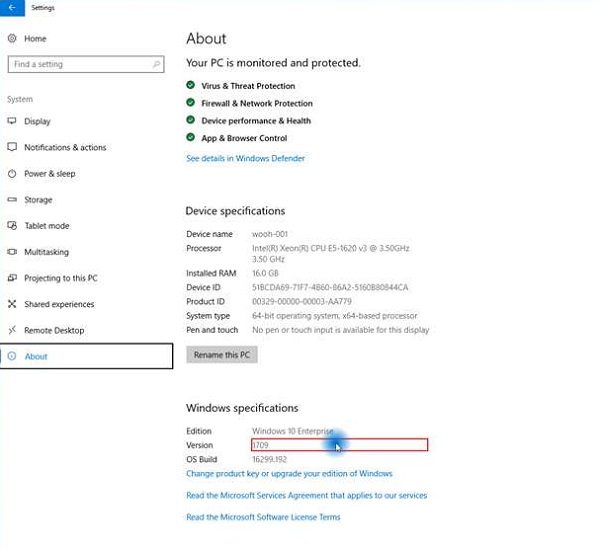Screen dimensions: 600x550
Task: Click the Tablet mode icon
Action: click(x=12, y=225)
